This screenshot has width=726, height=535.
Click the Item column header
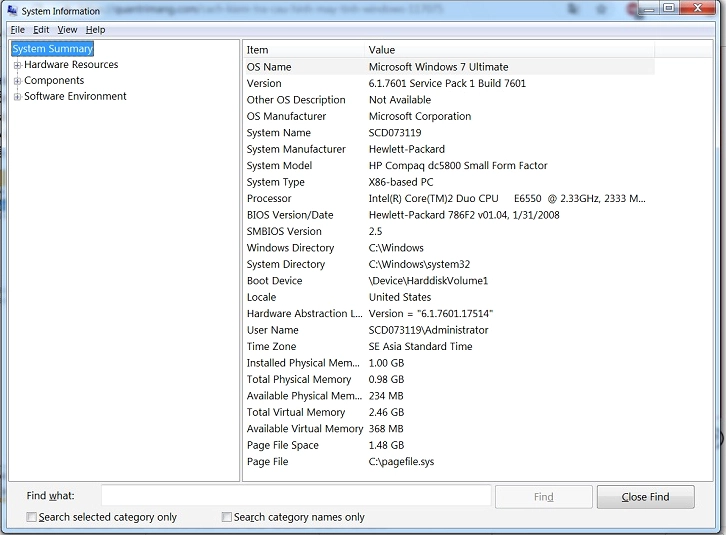pos(304,50)
